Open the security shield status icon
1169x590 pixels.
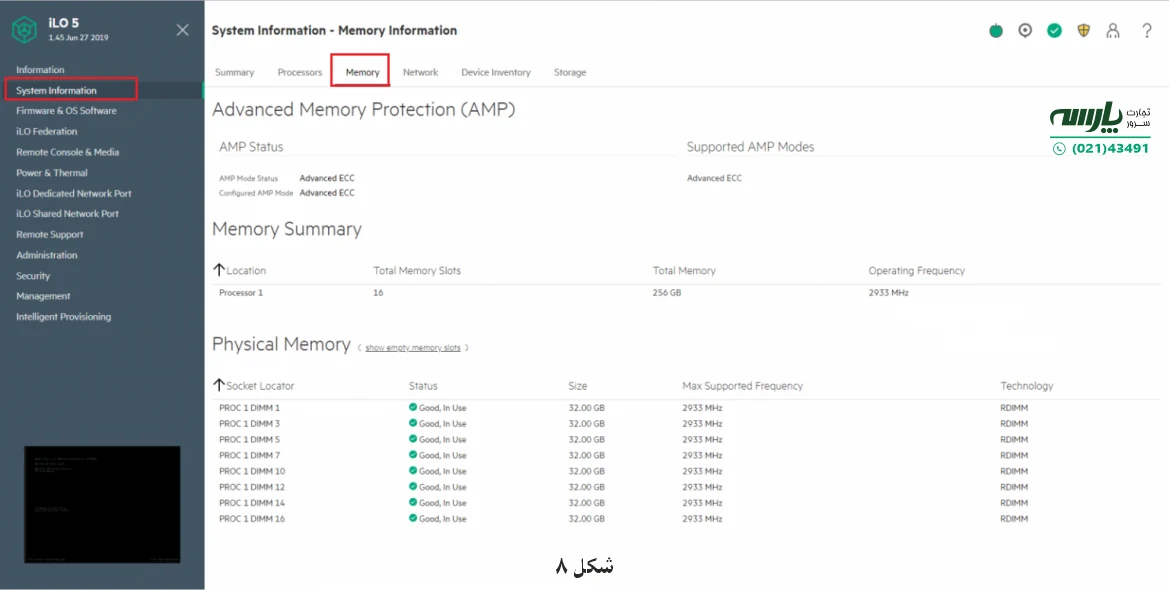tap(1083, 31)
